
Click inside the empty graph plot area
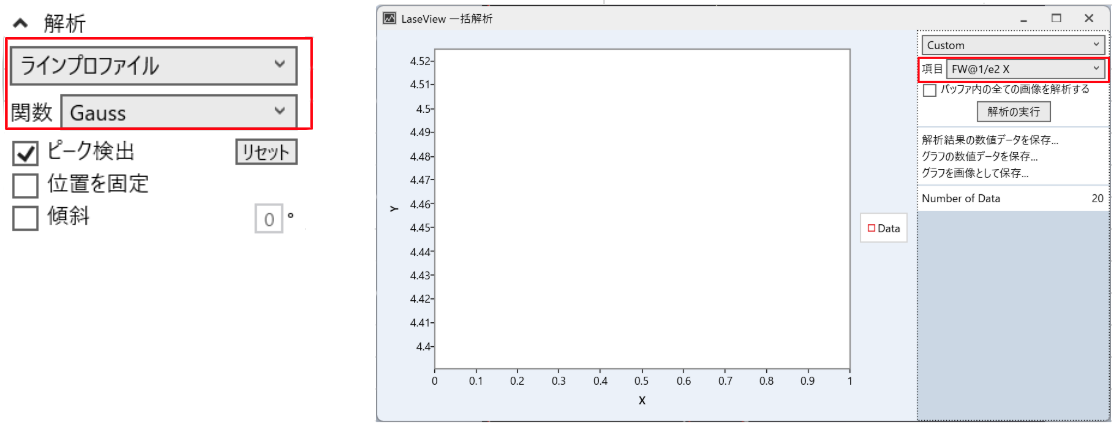point(641,208)
